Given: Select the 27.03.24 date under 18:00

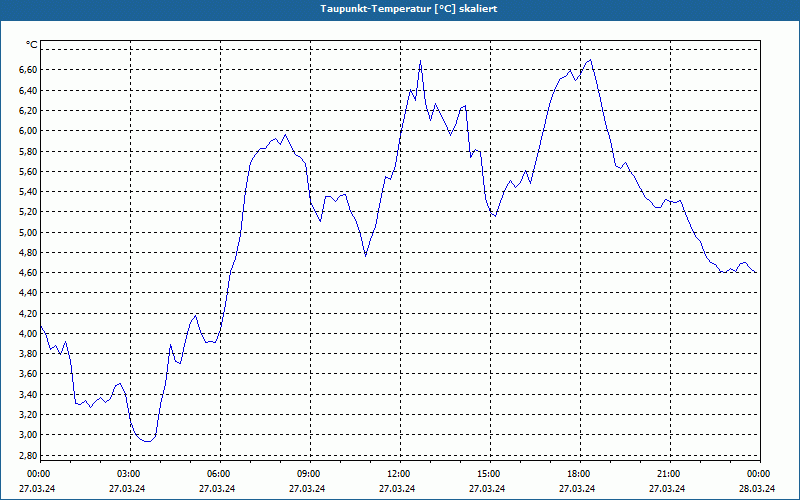Looking at the screenshot, I should (577, 488).
